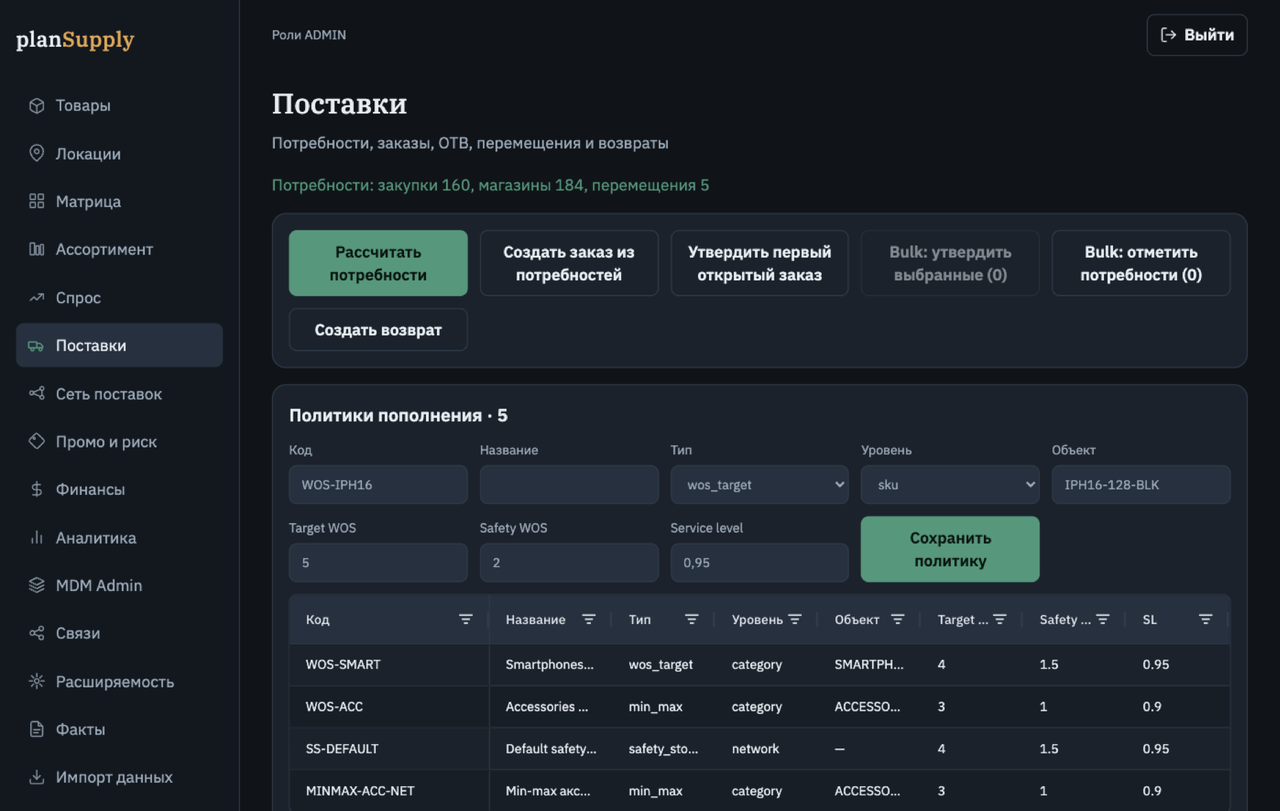Click the Выйти logout button
This screenshot has width=1280, height=811.
click(1197, 35)
